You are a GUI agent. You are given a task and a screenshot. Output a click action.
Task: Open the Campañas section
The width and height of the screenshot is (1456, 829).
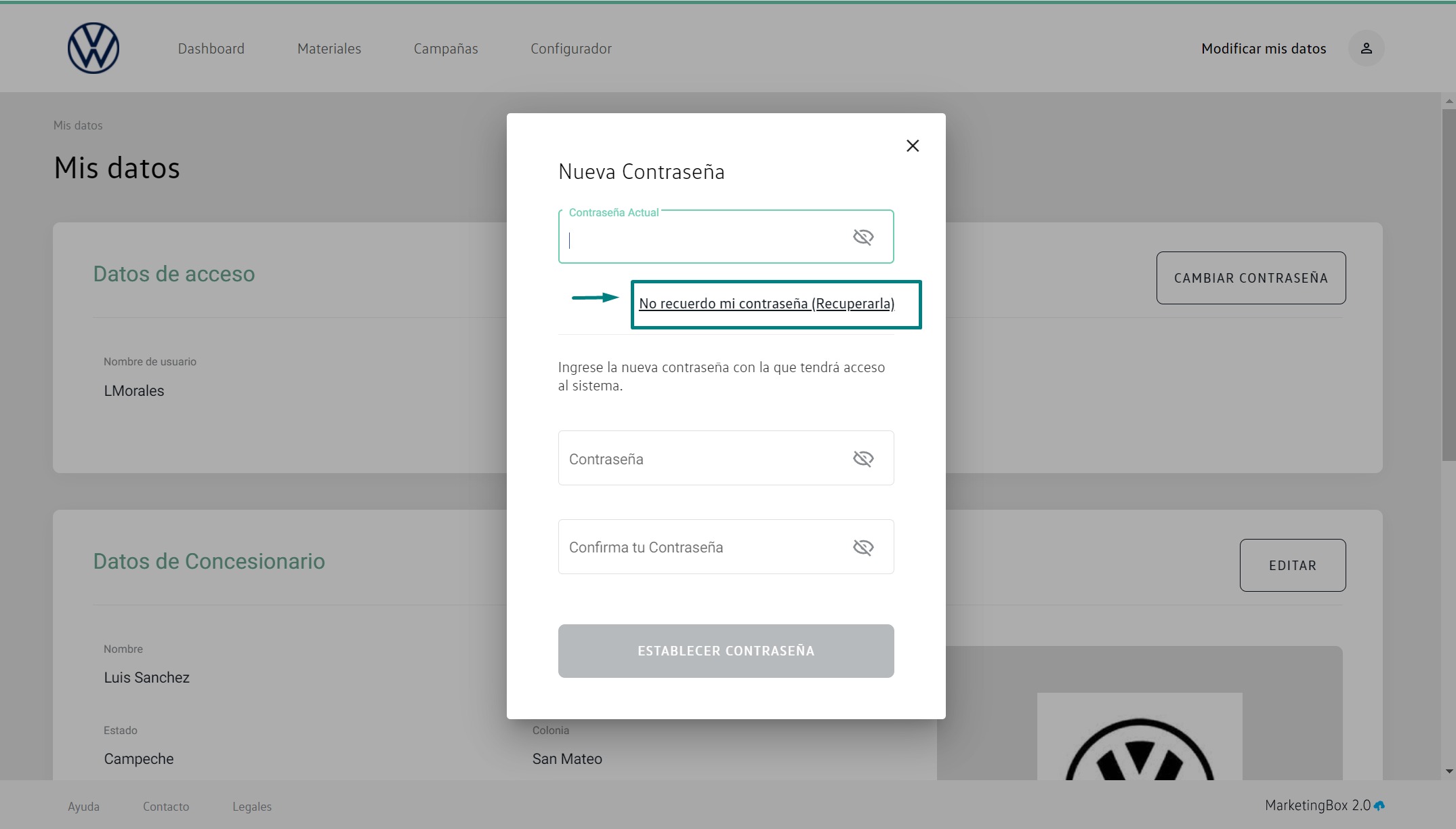[446, 49]
